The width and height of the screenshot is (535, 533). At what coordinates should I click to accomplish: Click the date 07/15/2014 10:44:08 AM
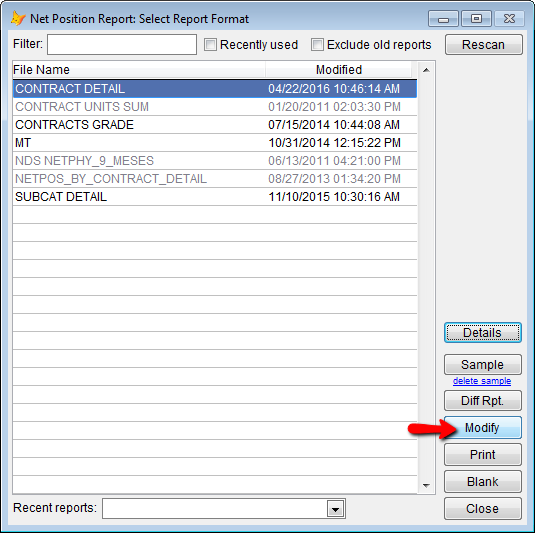(334, 125)
